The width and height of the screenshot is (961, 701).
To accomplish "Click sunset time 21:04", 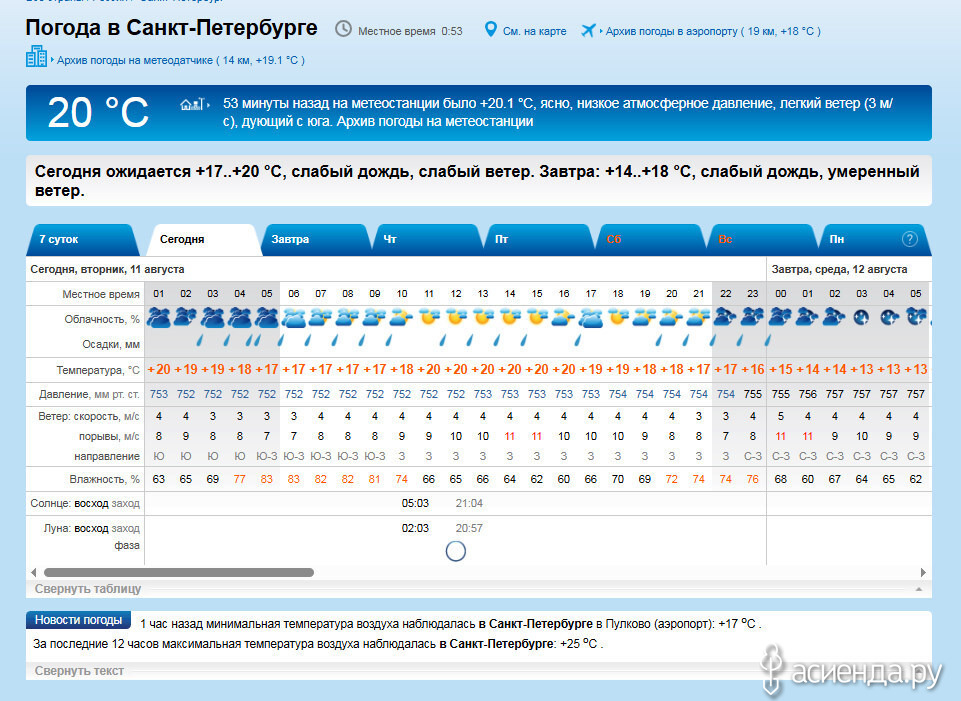I will 469,503.
